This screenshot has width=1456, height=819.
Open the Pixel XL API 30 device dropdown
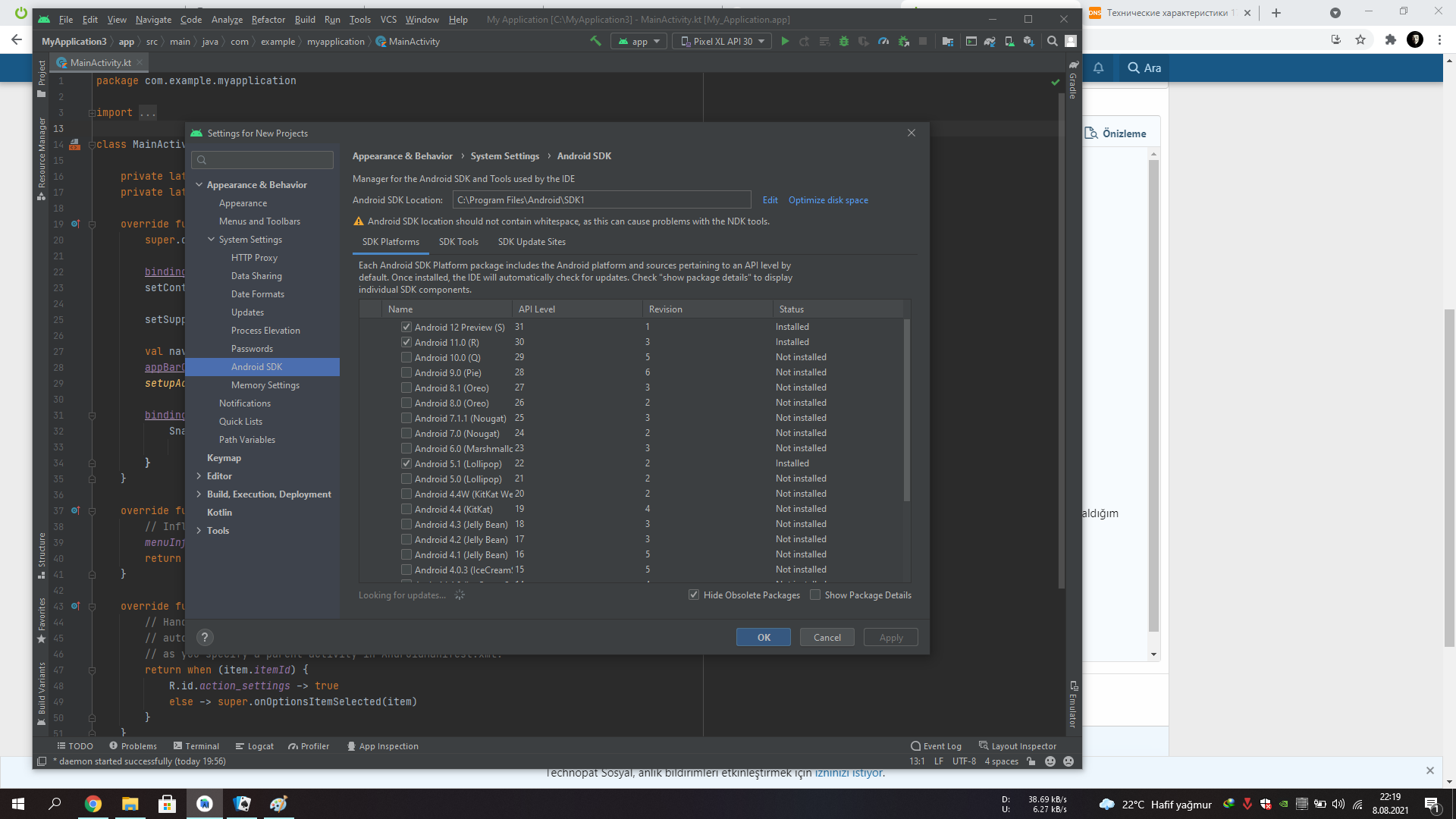click(x=722, y=41)
